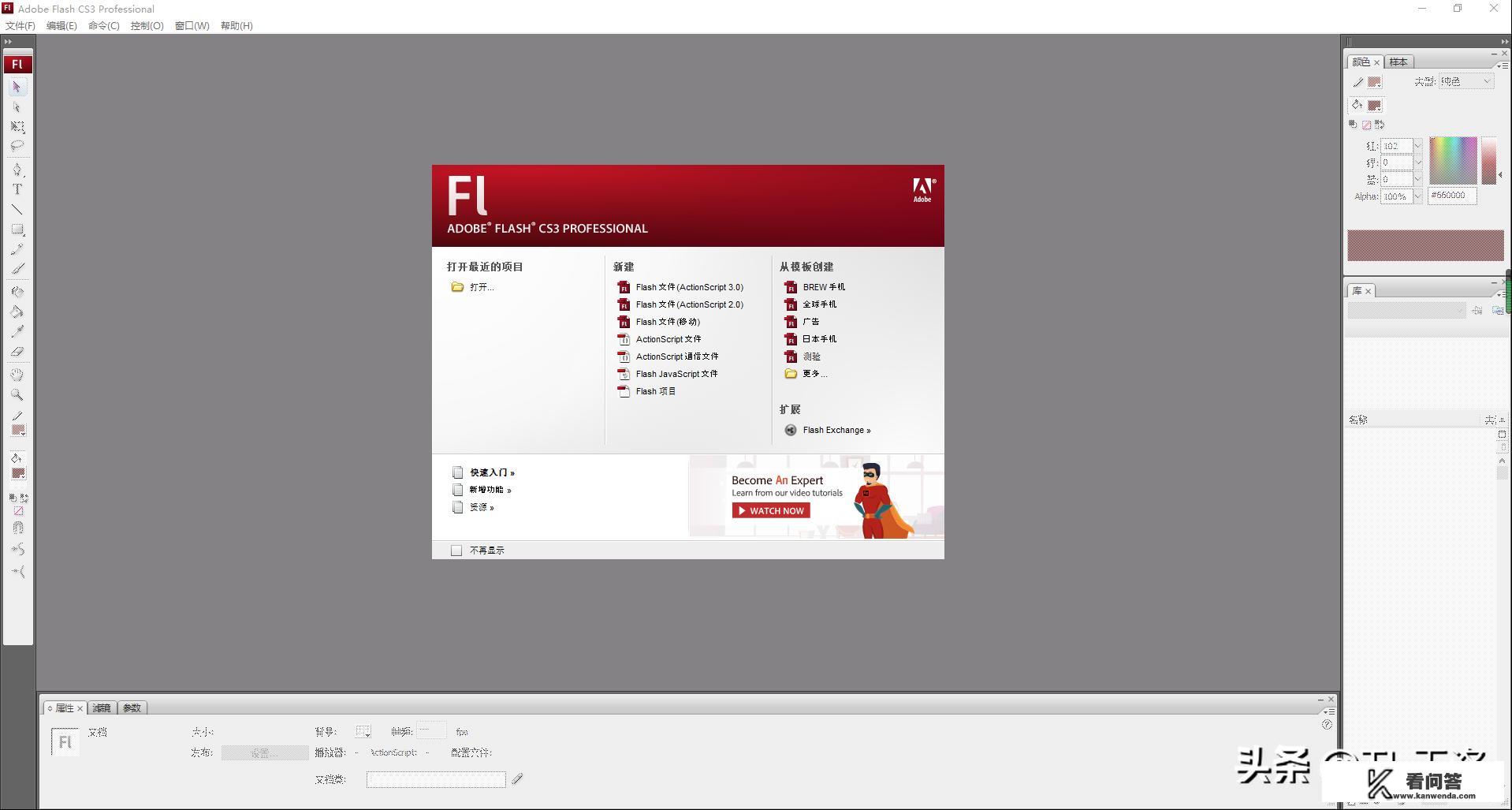1512x810 pixels.
Task: Open the Flash Exchange link
Action: coord(828,430)
